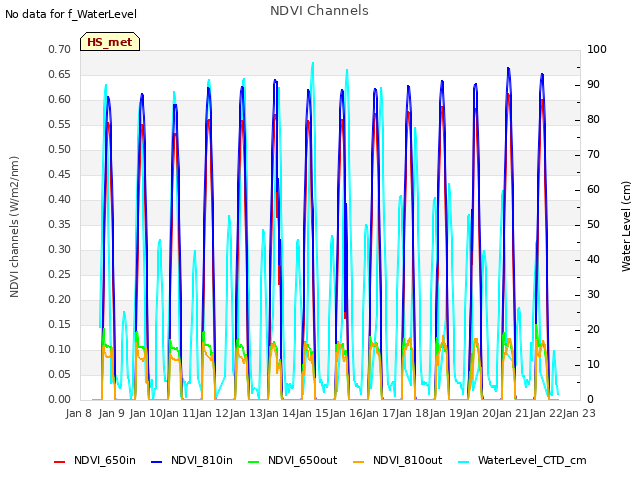Click the Jan 23 x-axis tick label
This screenshot has width=640, height=480.
[x=579, y=413]
